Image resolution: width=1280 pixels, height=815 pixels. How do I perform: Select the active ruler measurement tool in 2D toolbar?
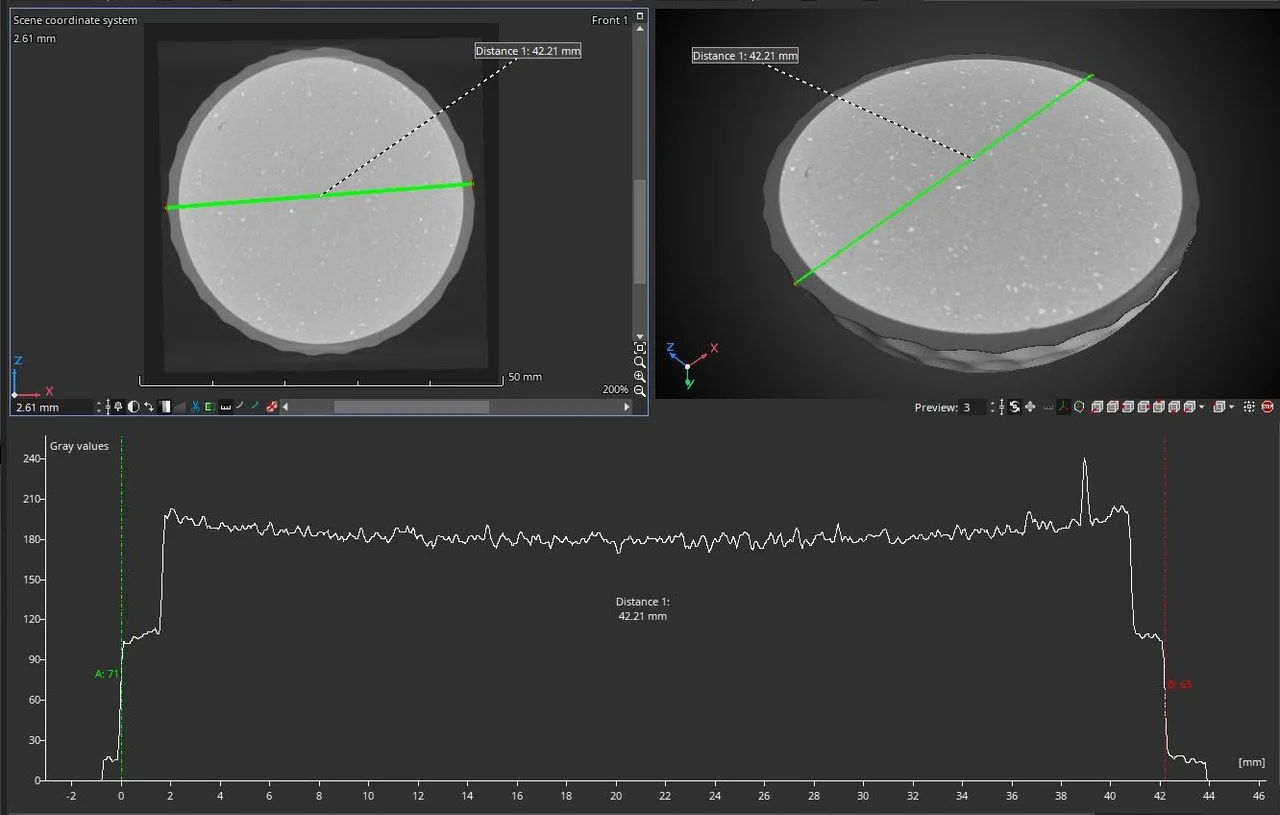[x=225, y=407]
